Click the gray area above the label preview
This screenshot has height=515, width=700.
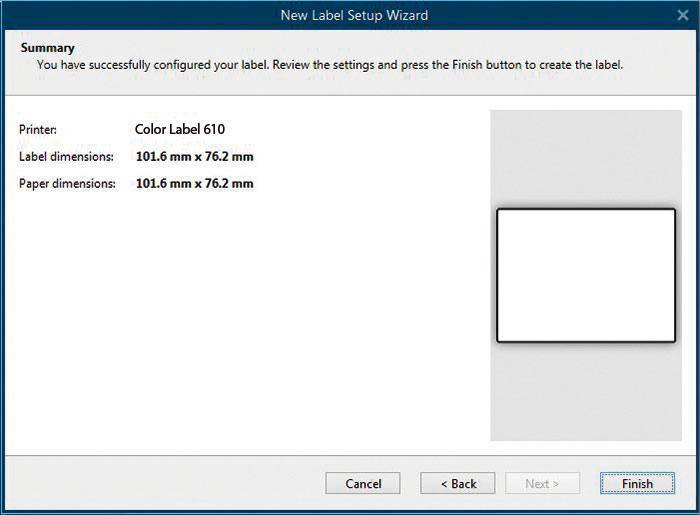pos(586,158)
